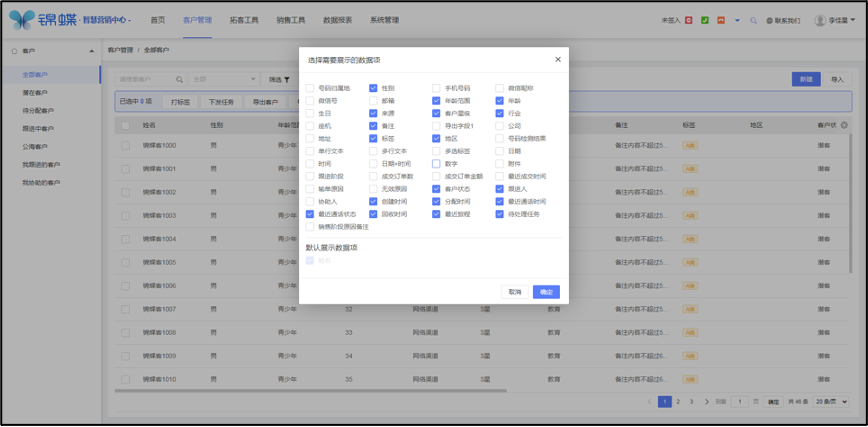The height and width of the screenshot is (427, 868).
Task: Click the horizontal table scrollbar
Action: point(311,391)
